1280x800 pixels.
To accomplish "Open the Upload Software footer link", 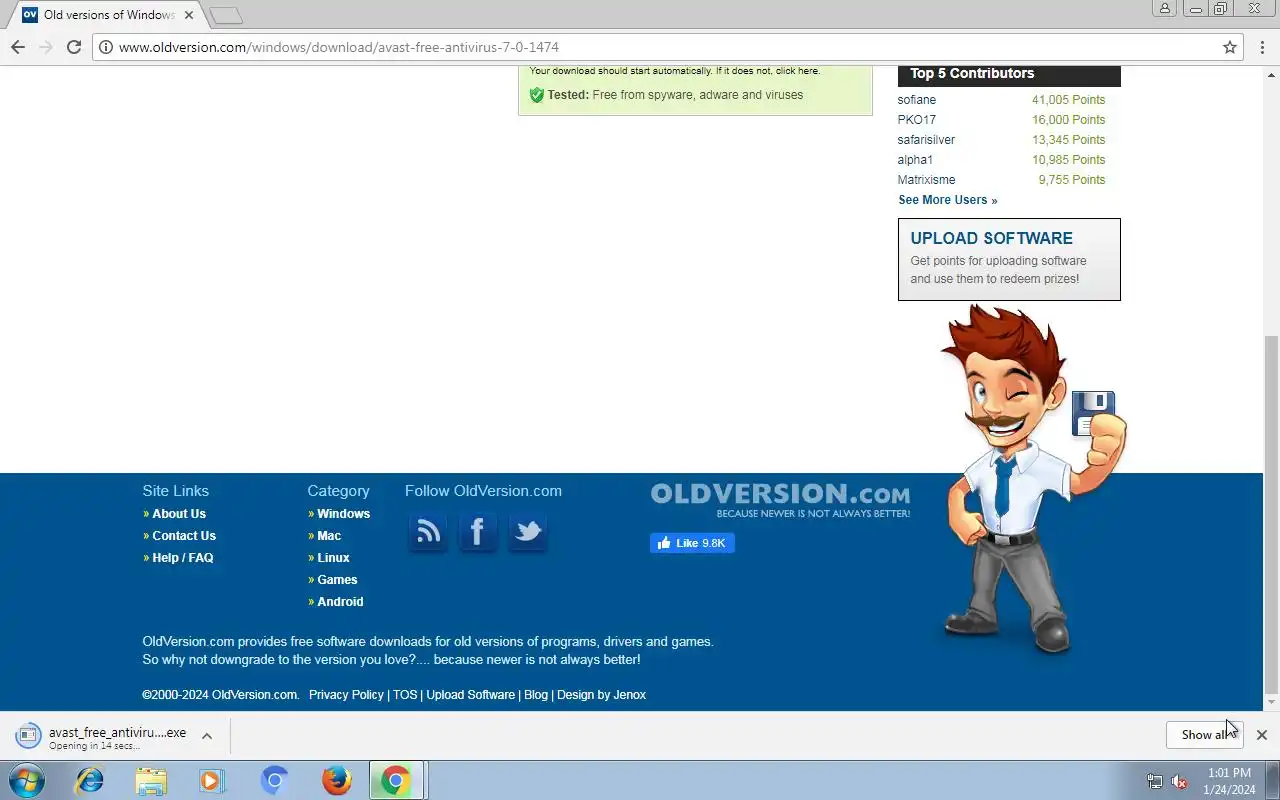I will (471, 695).
